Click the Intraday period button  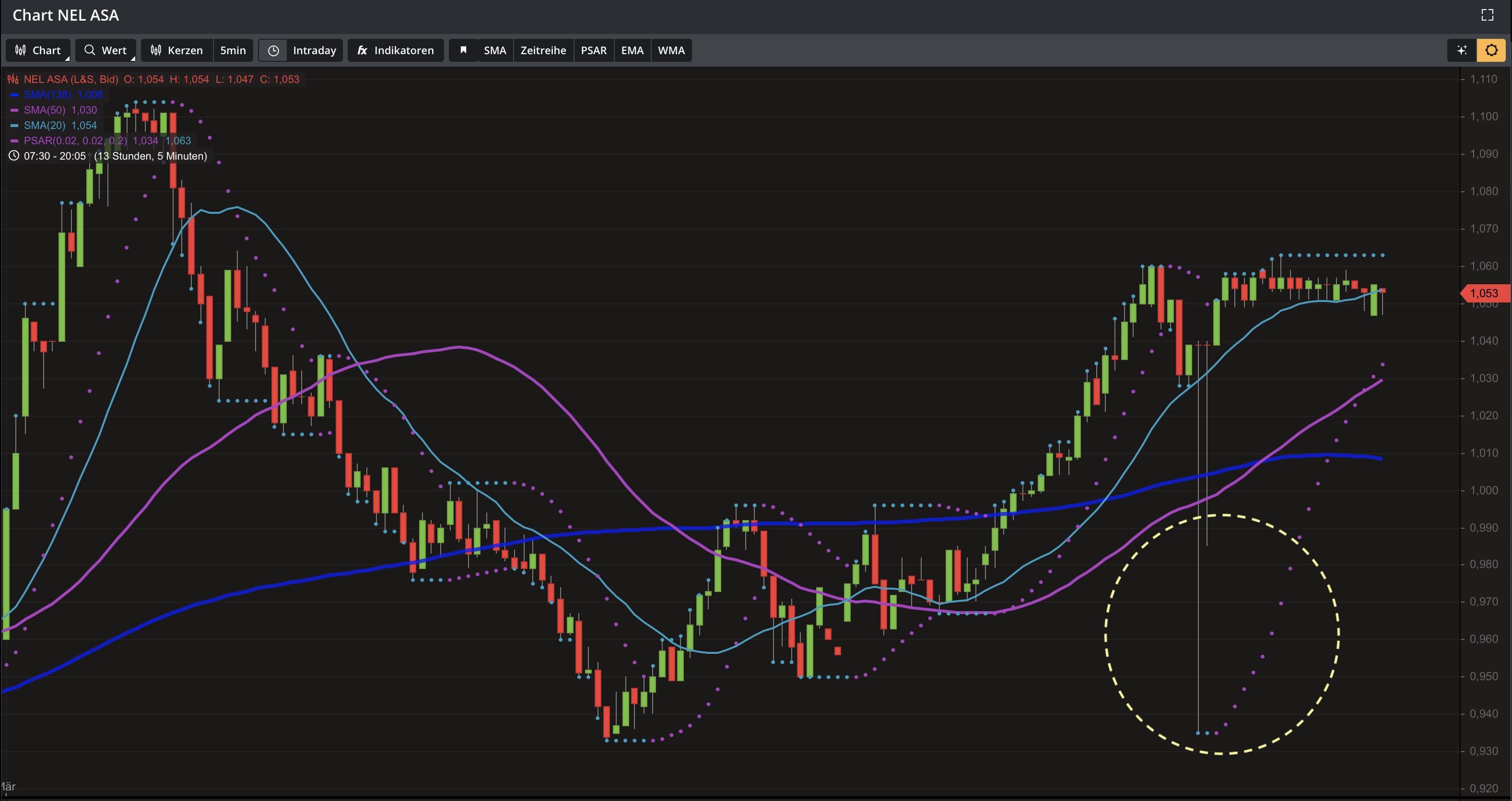pyautogui.click(x=314, y=50)
